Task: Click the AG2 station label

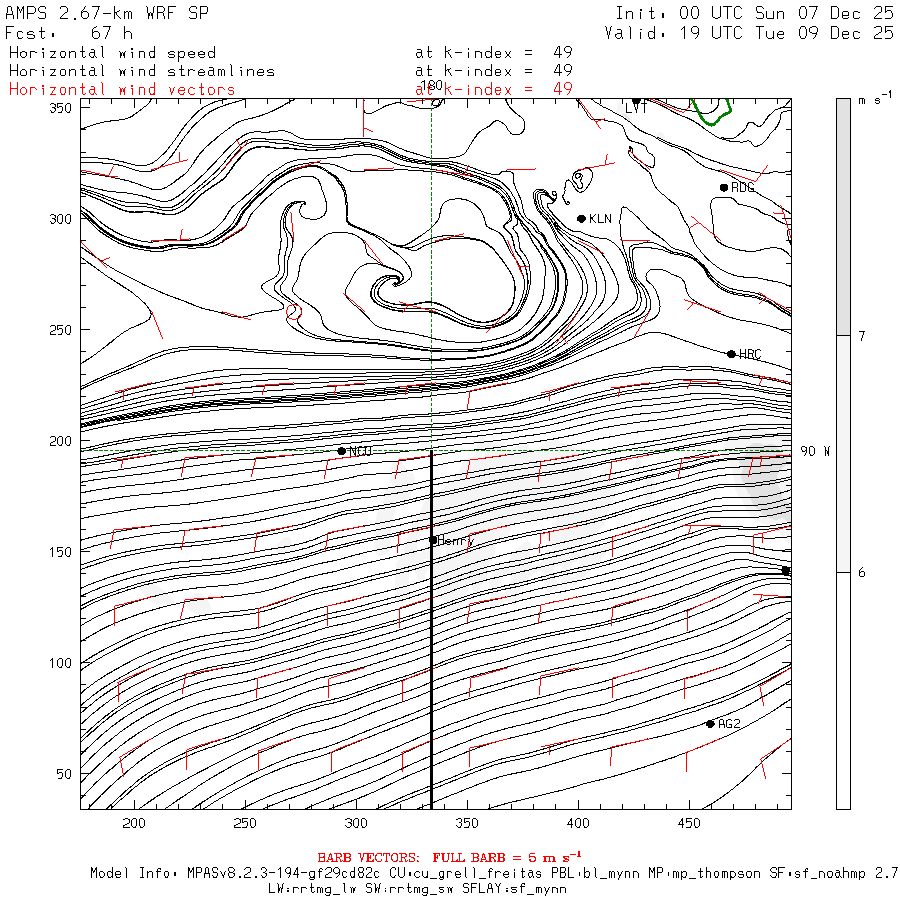Action: coord(729,724)
